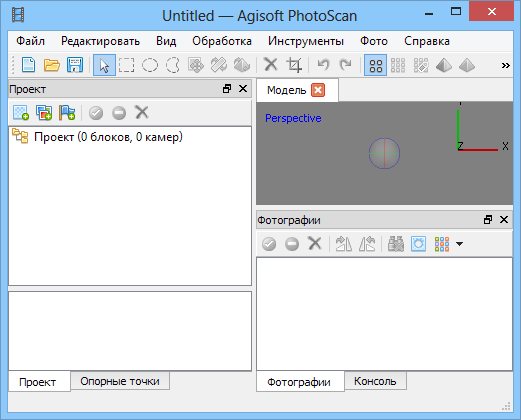Image resolution: width=521 pixels, height=420 pixels.
Task: Select the rotate object tool
Action: (x=242, y=65)
